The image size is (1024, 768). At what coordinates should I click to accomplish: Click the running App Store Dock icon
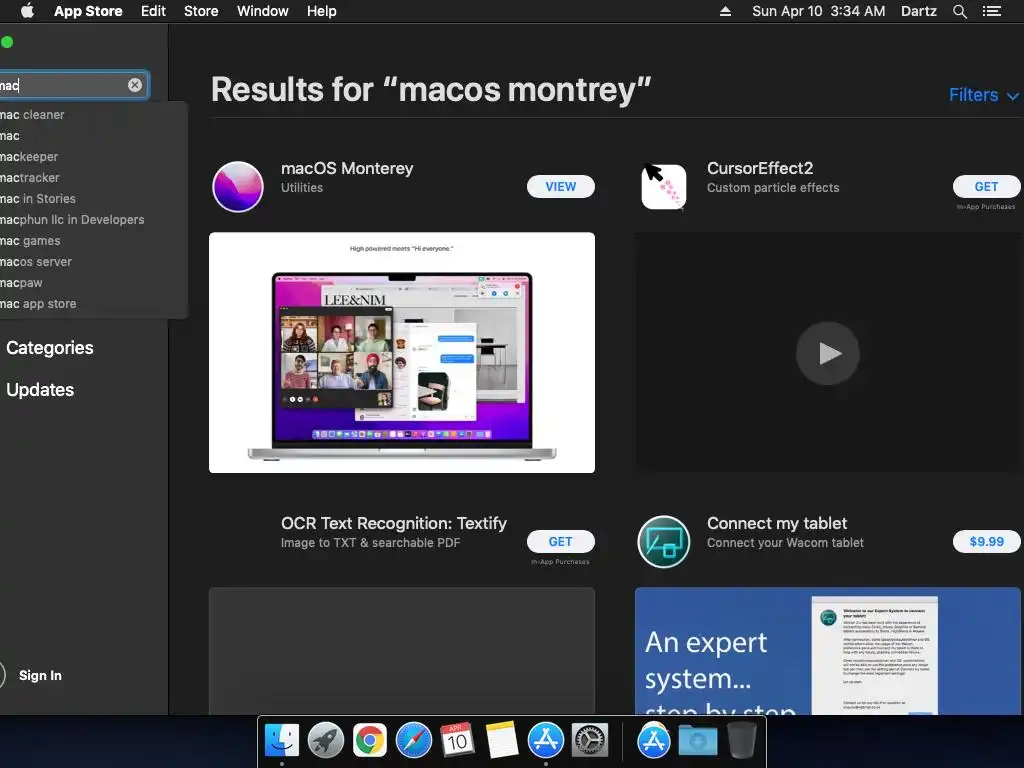545,741
